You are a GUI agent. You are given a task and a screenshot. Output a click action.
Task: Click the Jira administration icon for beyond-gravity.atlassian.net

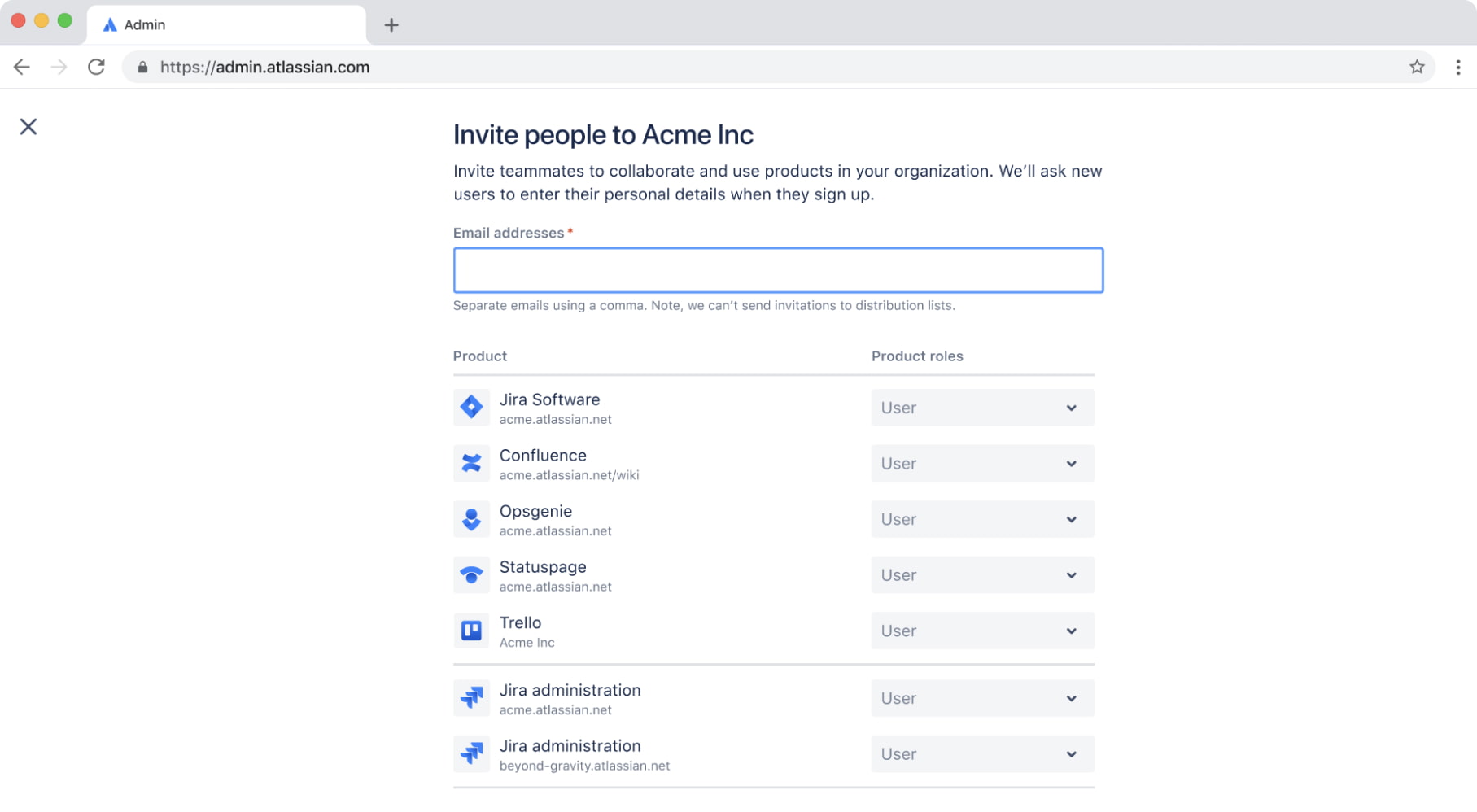471,753
